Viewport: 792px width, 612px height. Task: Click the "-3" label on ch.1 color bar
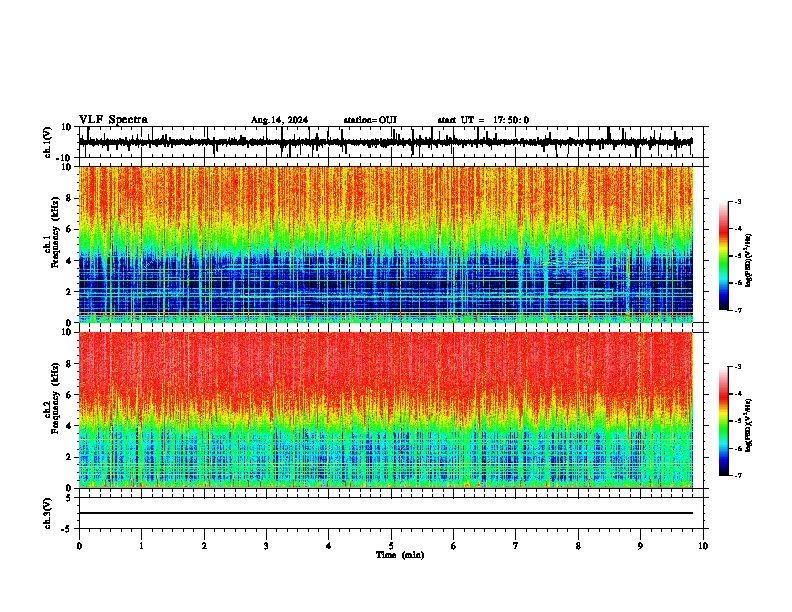(x=738, y=202)
